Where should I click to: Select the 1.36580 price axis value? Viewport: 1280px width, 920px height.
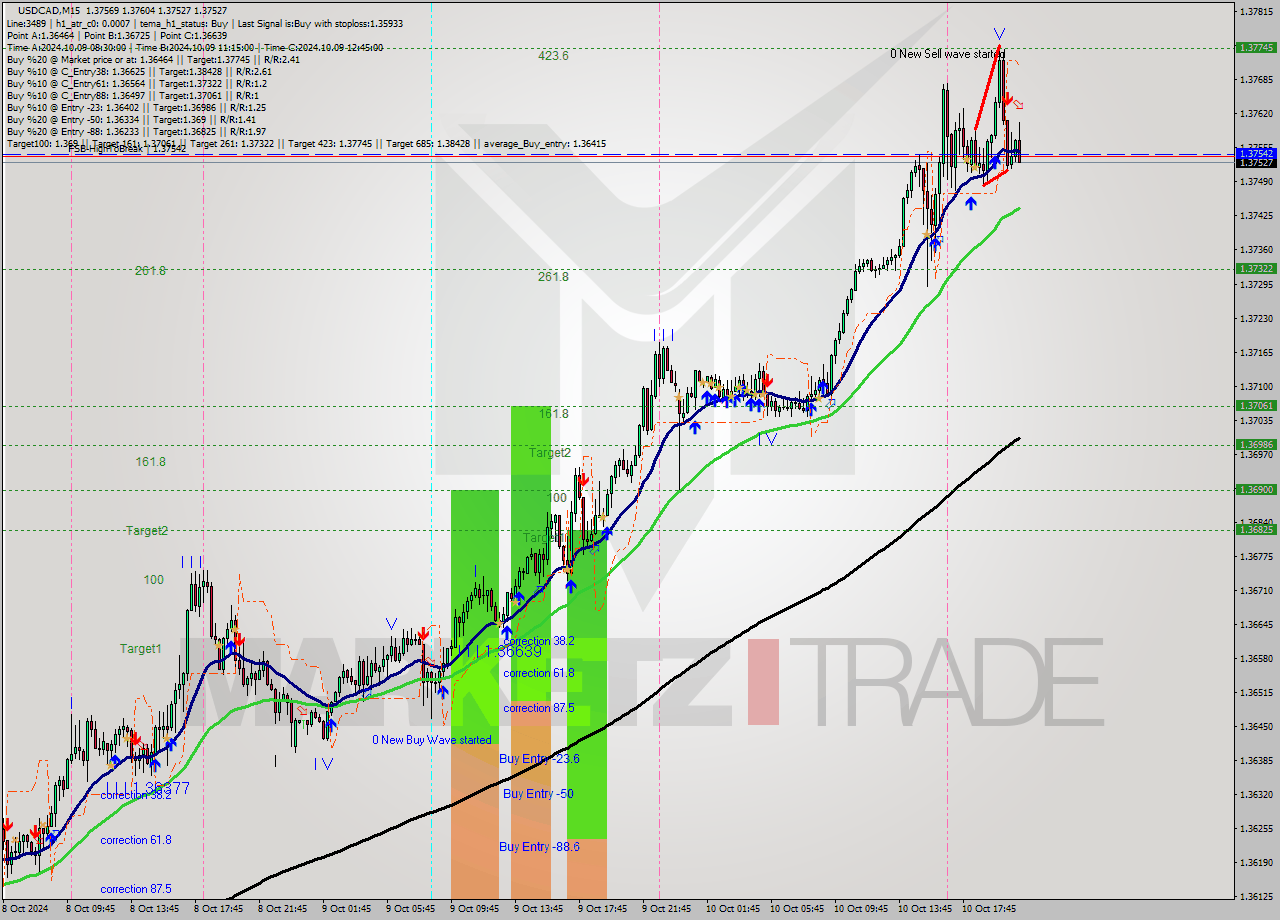(x=1256, y=658)
